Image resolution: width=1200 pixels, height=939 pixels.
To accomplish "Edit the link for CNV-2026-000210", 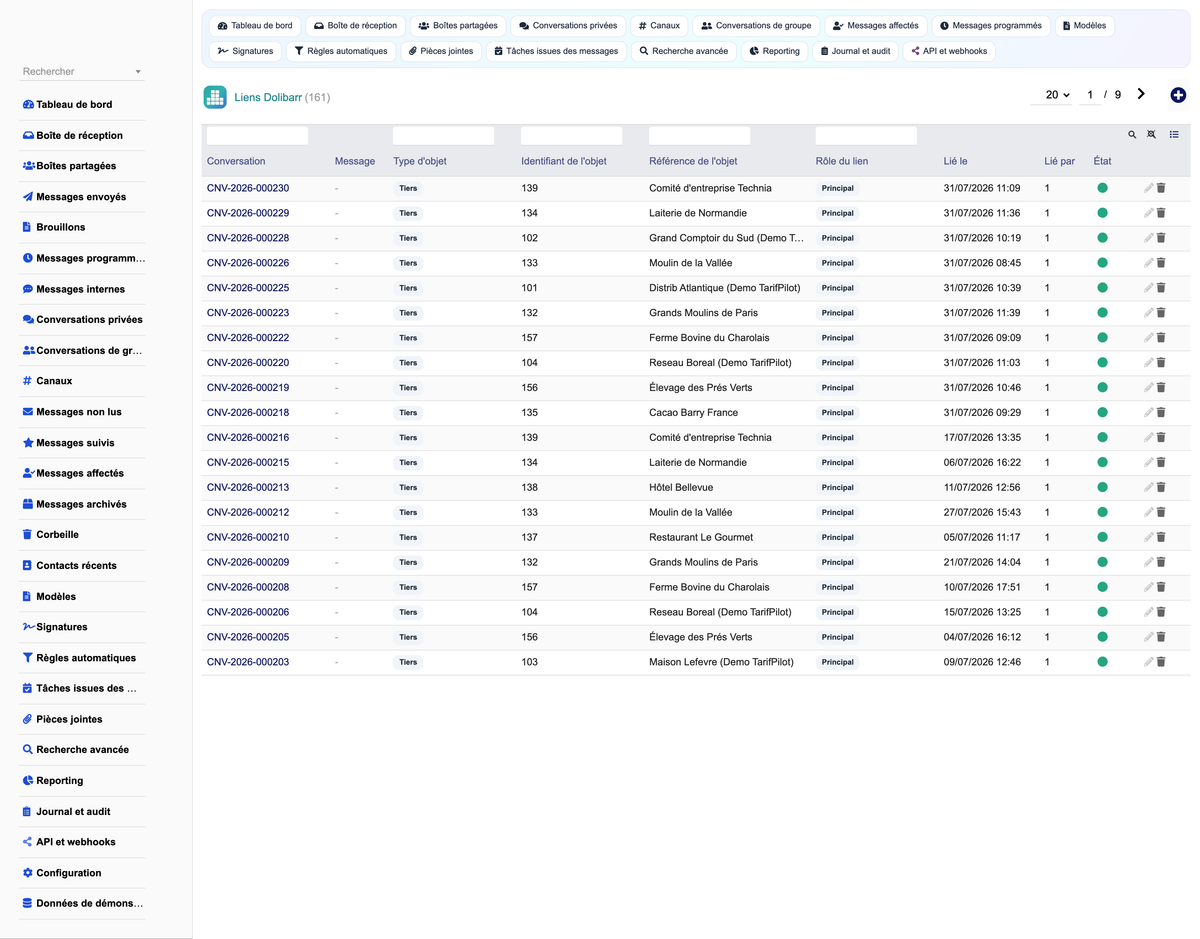I will (1149, 537).
